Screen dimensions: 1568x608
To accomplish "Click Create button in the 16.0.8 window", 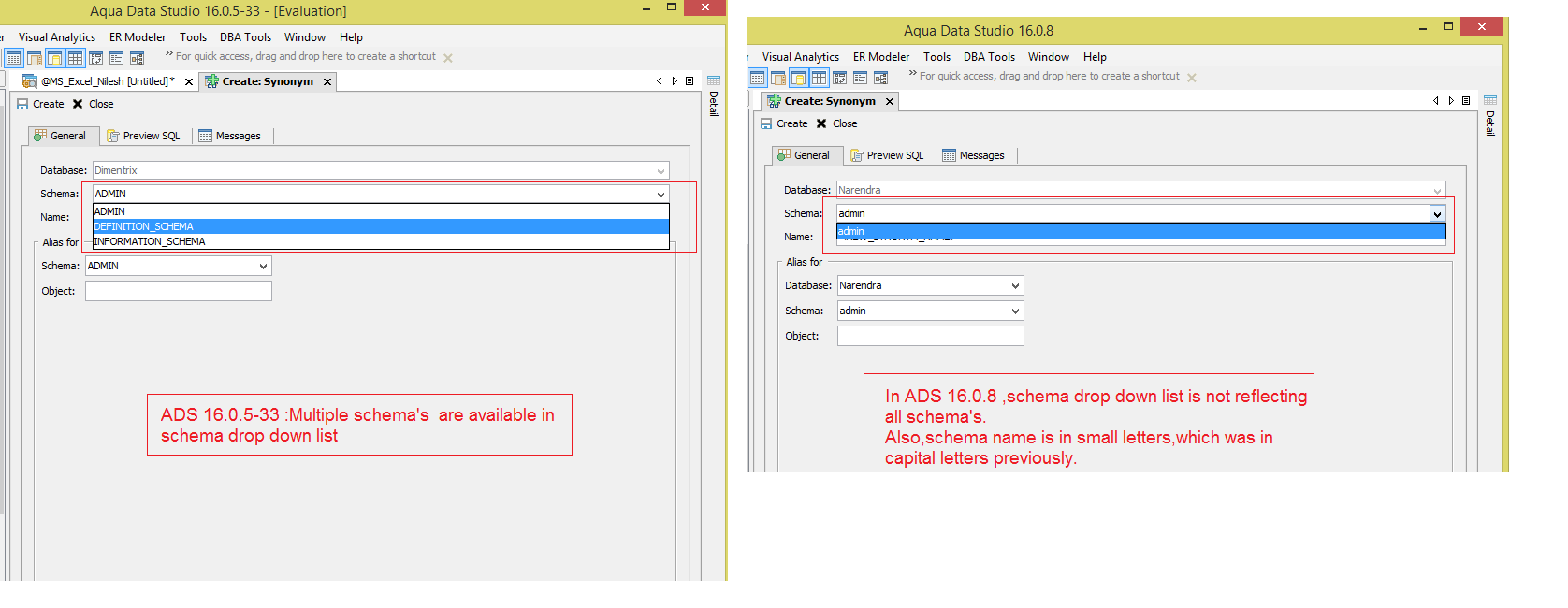I will pos(784,123).
